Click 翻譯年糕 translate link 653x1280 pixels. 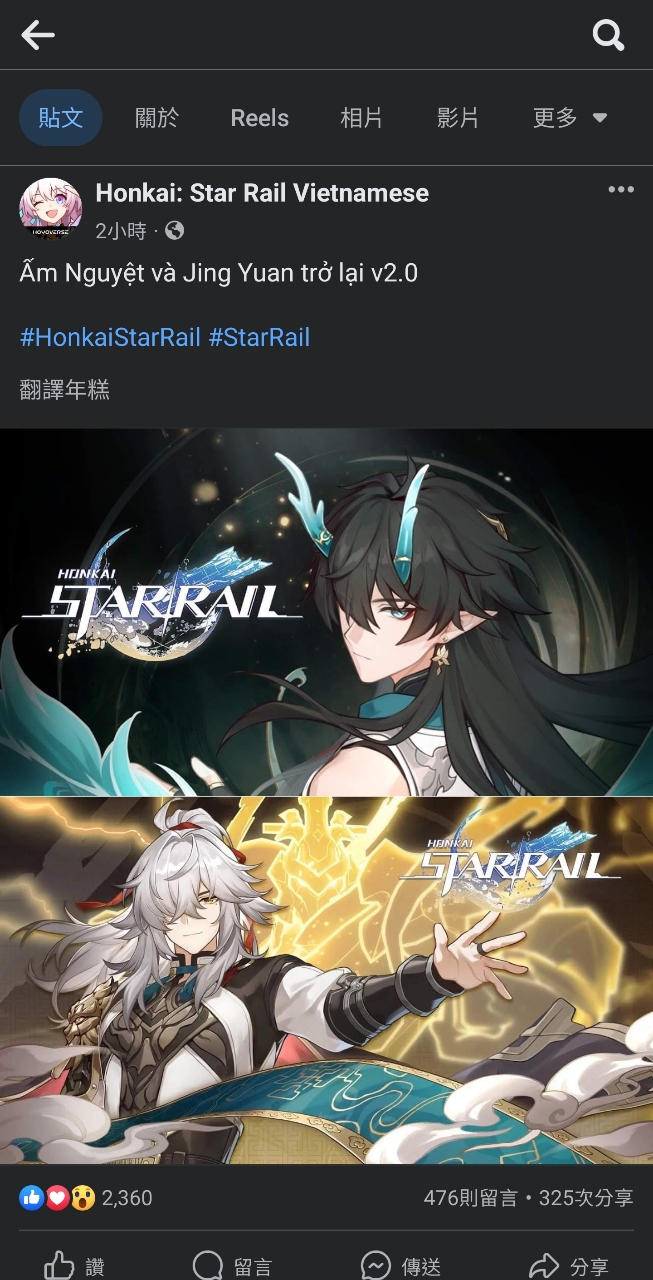click(64, 390)
